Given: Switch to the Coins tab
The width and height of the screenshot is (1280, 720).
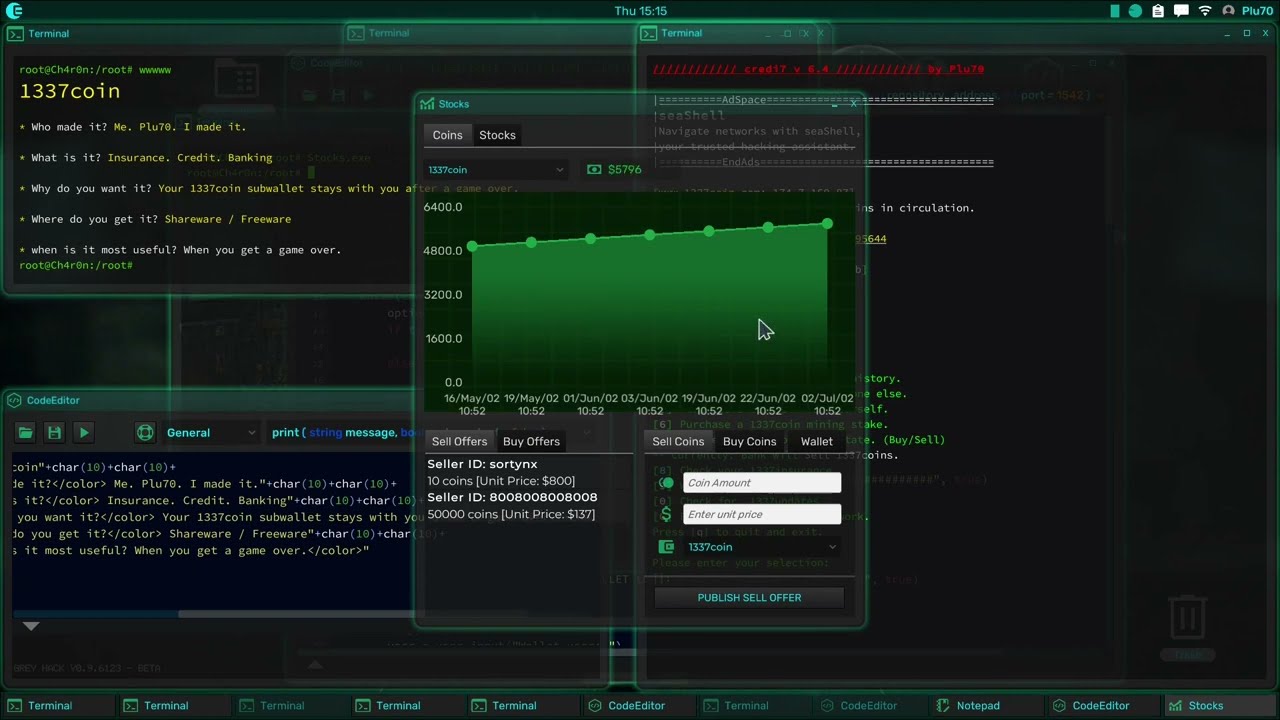Looking at the screenshot, I should [x=447, y=135].
